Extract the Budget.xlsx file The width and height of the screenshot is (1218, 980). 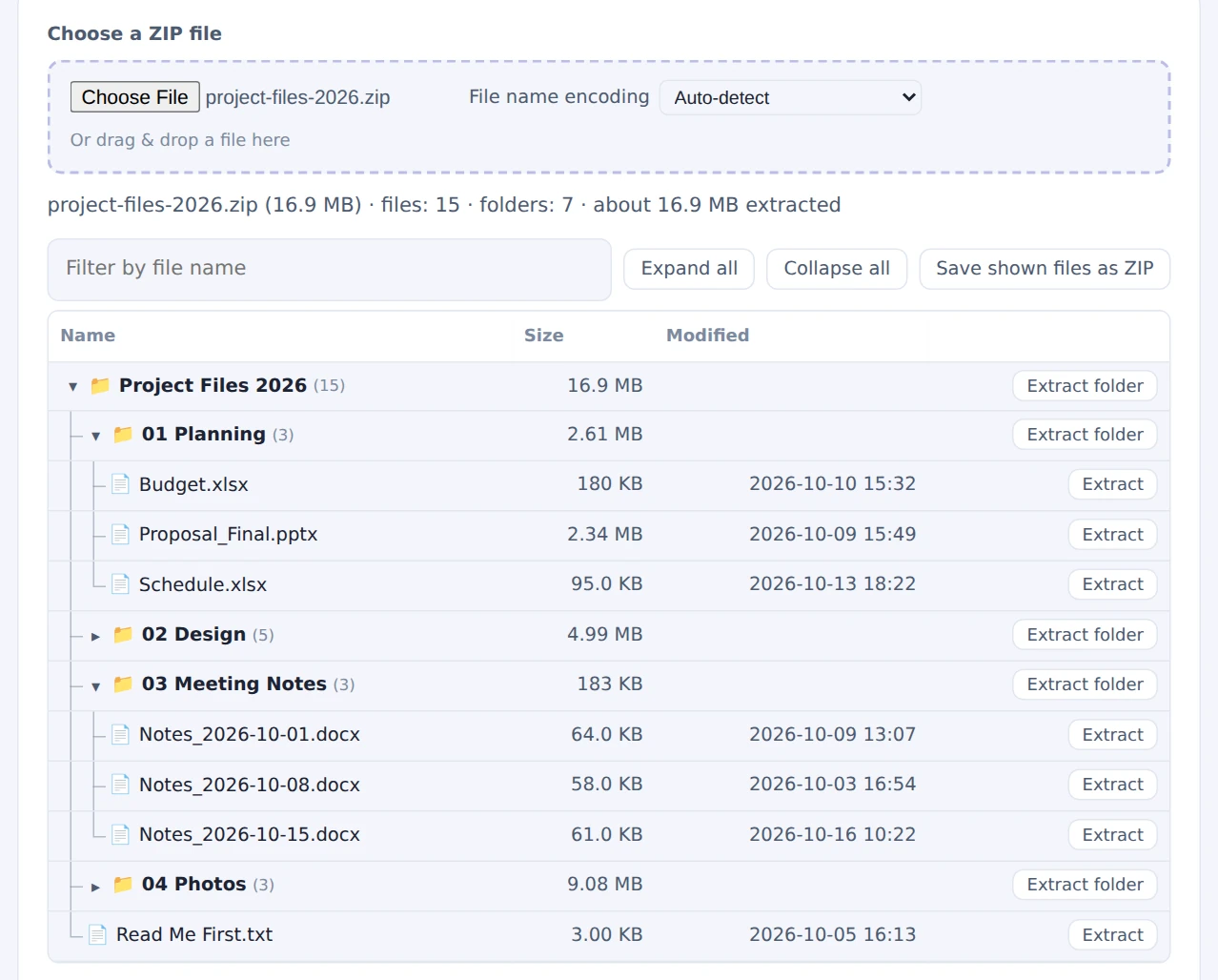[x=1112, y=484]
